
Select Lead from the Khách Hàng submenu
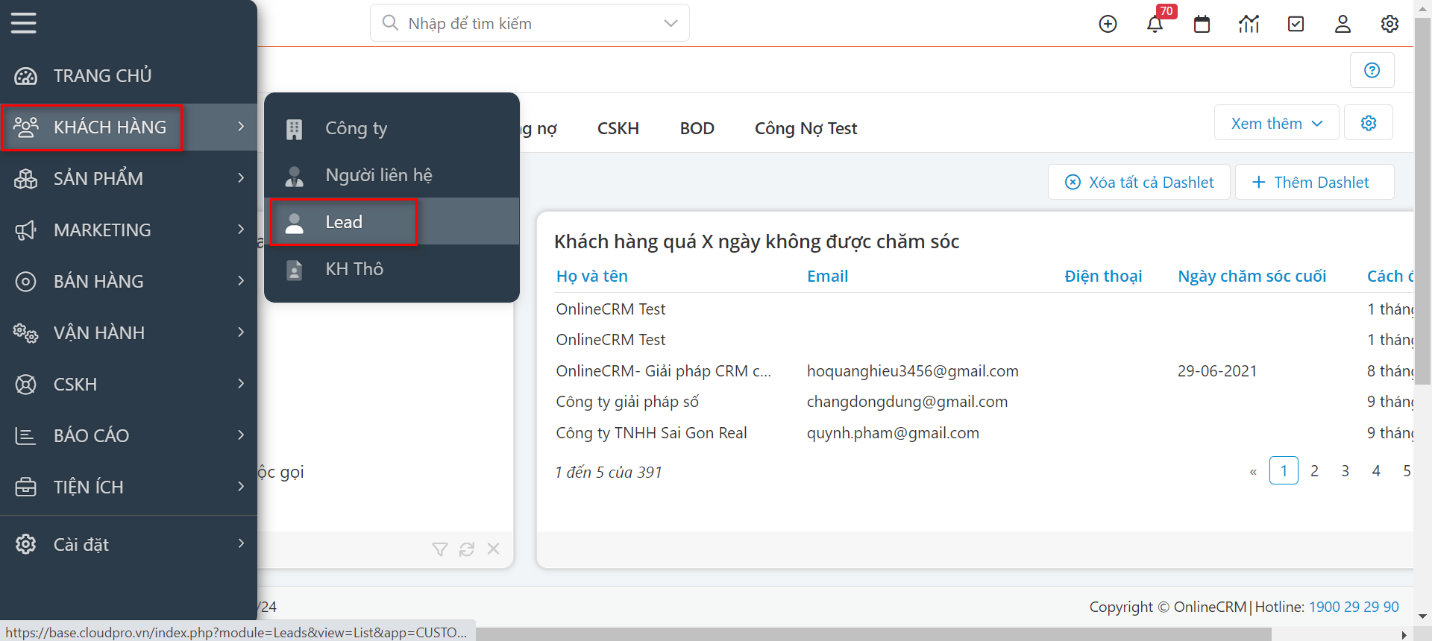coord(343,222)
